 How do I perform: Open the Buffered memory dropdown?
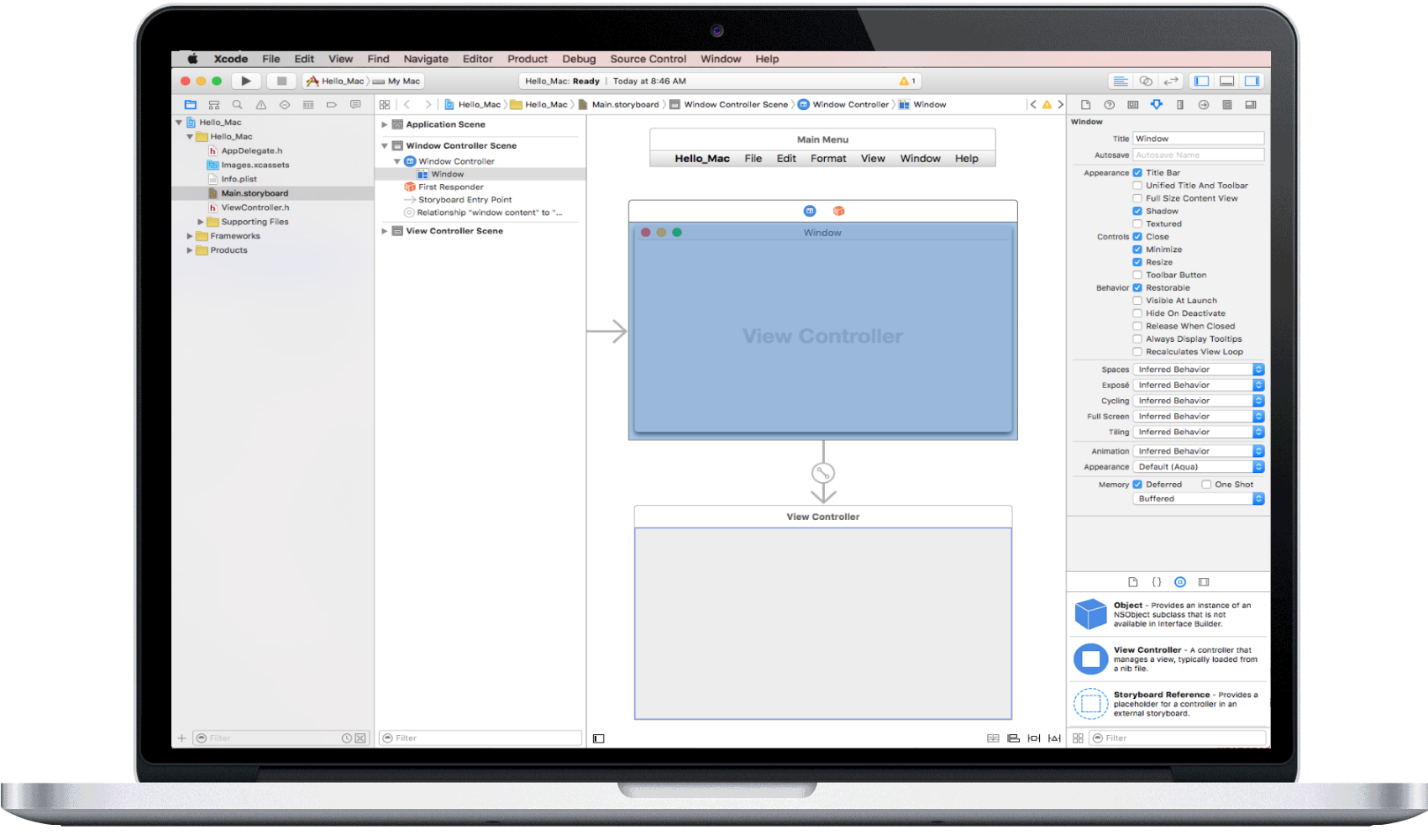point(1199,499)
